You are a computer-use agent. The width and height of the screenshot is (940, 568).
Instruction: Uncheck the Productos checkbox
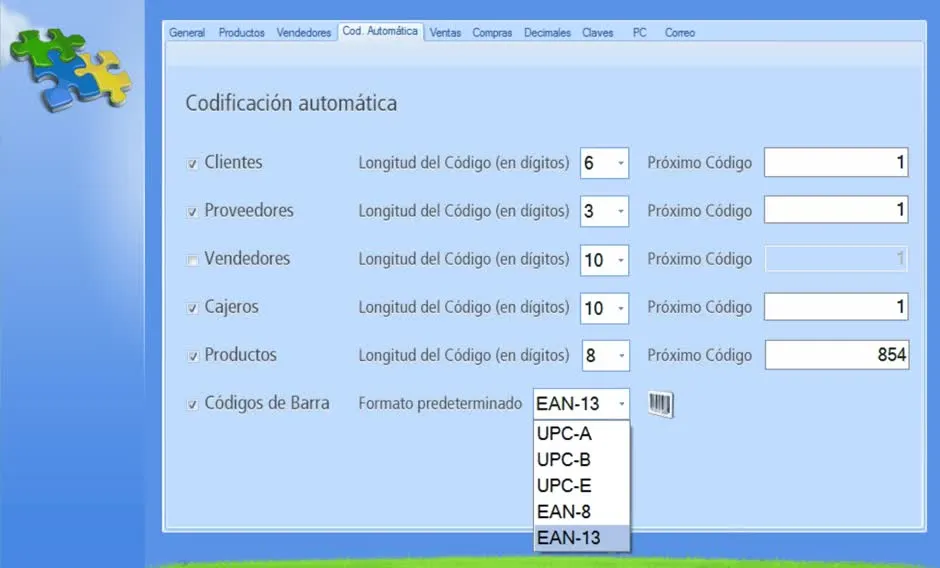(193, 356)
